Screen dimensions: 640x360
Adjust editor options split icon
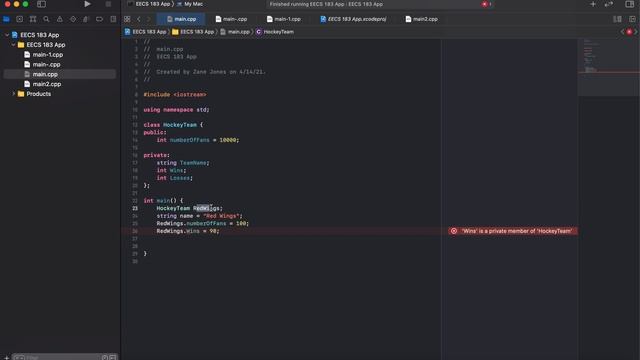pos(618,19)
